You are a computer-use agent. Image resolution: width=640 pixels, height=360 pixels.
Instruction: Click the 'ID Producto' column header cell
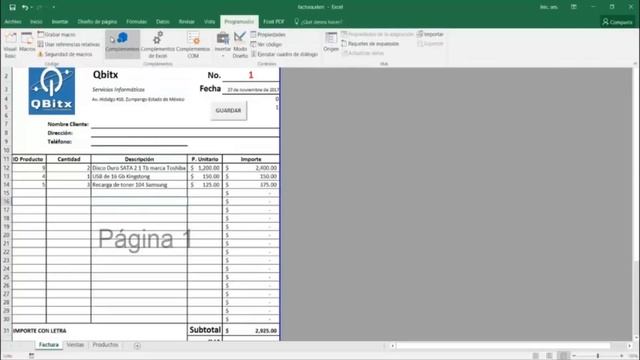coord(29,159)
